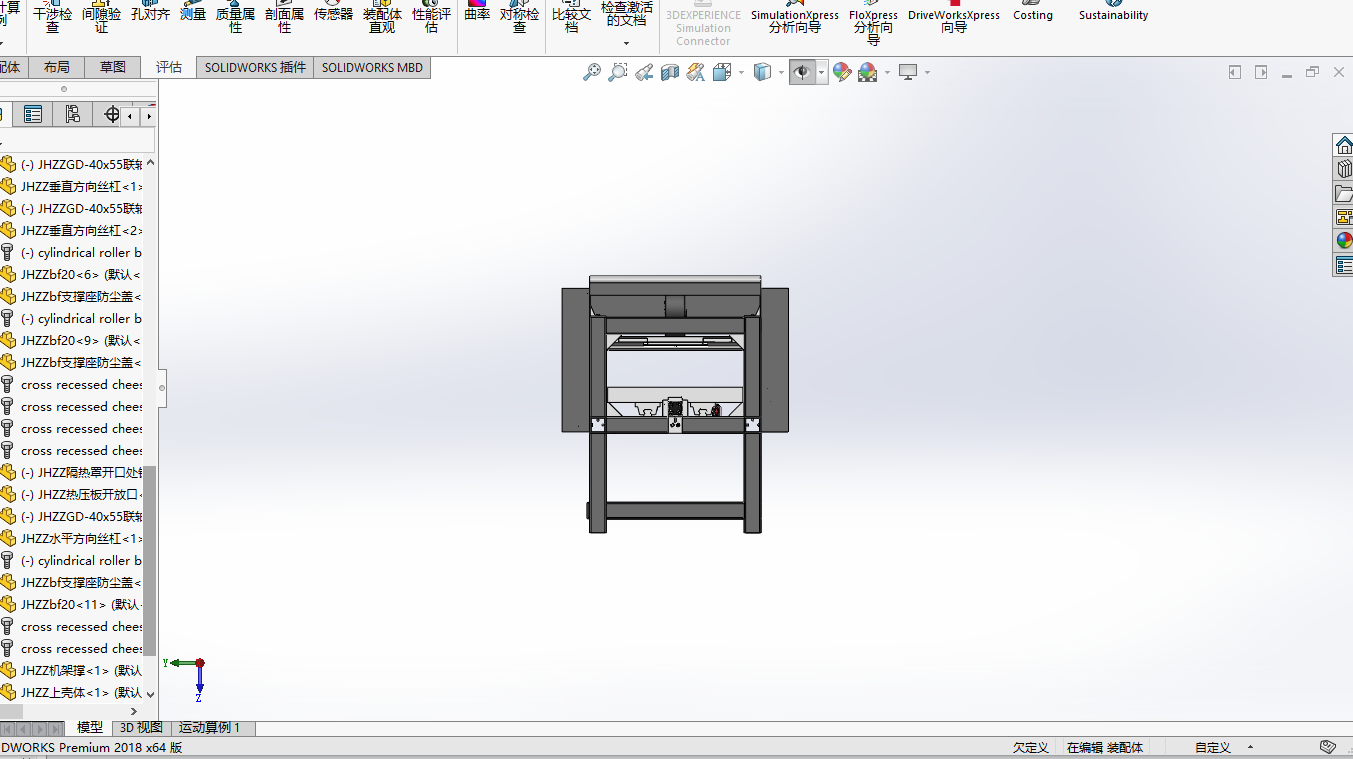Launch FloXpress 分析向导

(873, 22)
